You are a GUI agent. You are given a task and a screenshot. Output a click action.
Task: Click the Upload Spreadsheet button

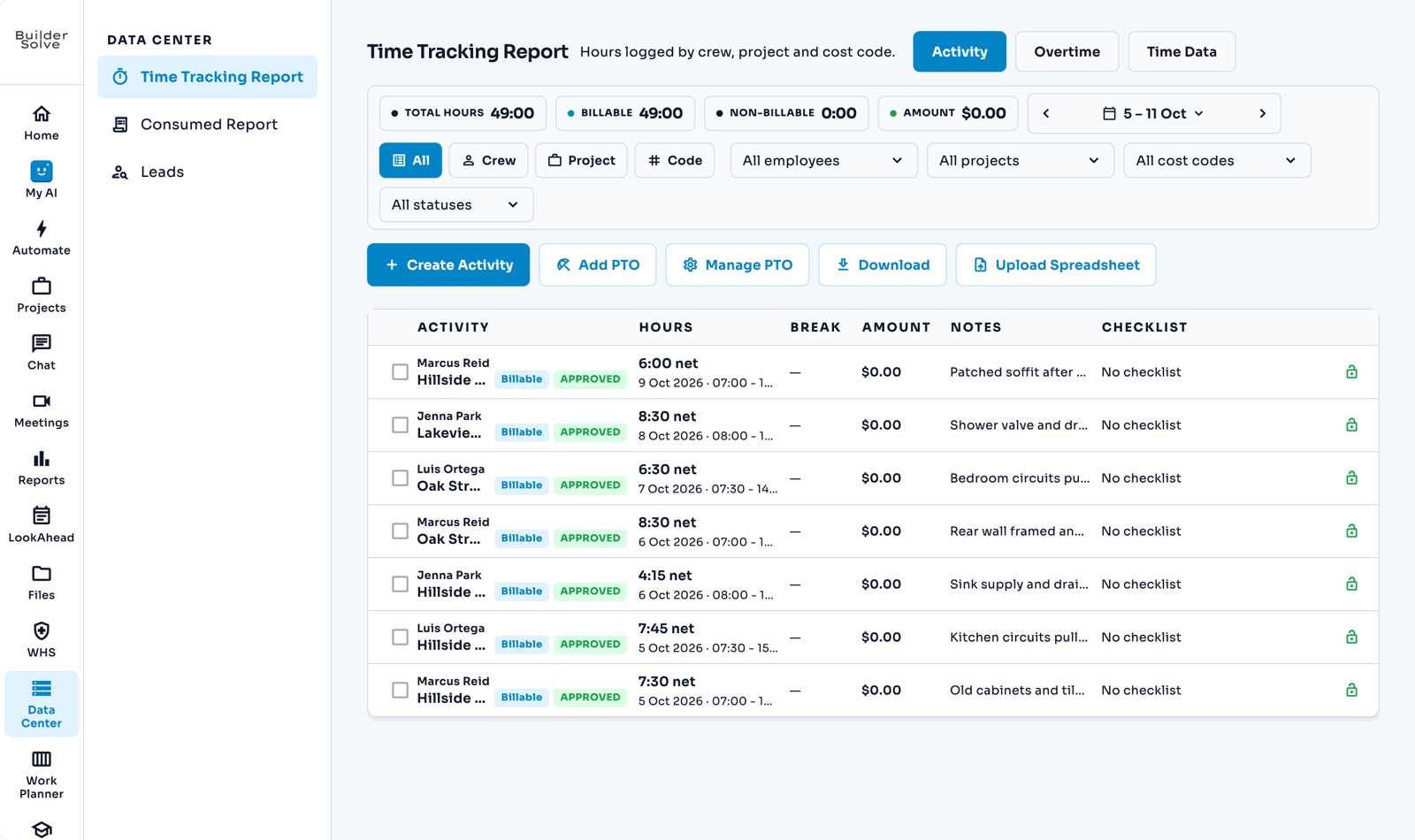(1056, 264)
